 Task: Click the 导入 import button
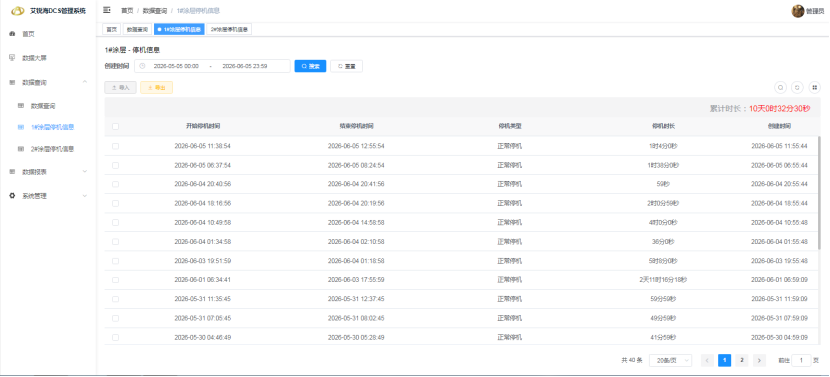coord(121,87)
